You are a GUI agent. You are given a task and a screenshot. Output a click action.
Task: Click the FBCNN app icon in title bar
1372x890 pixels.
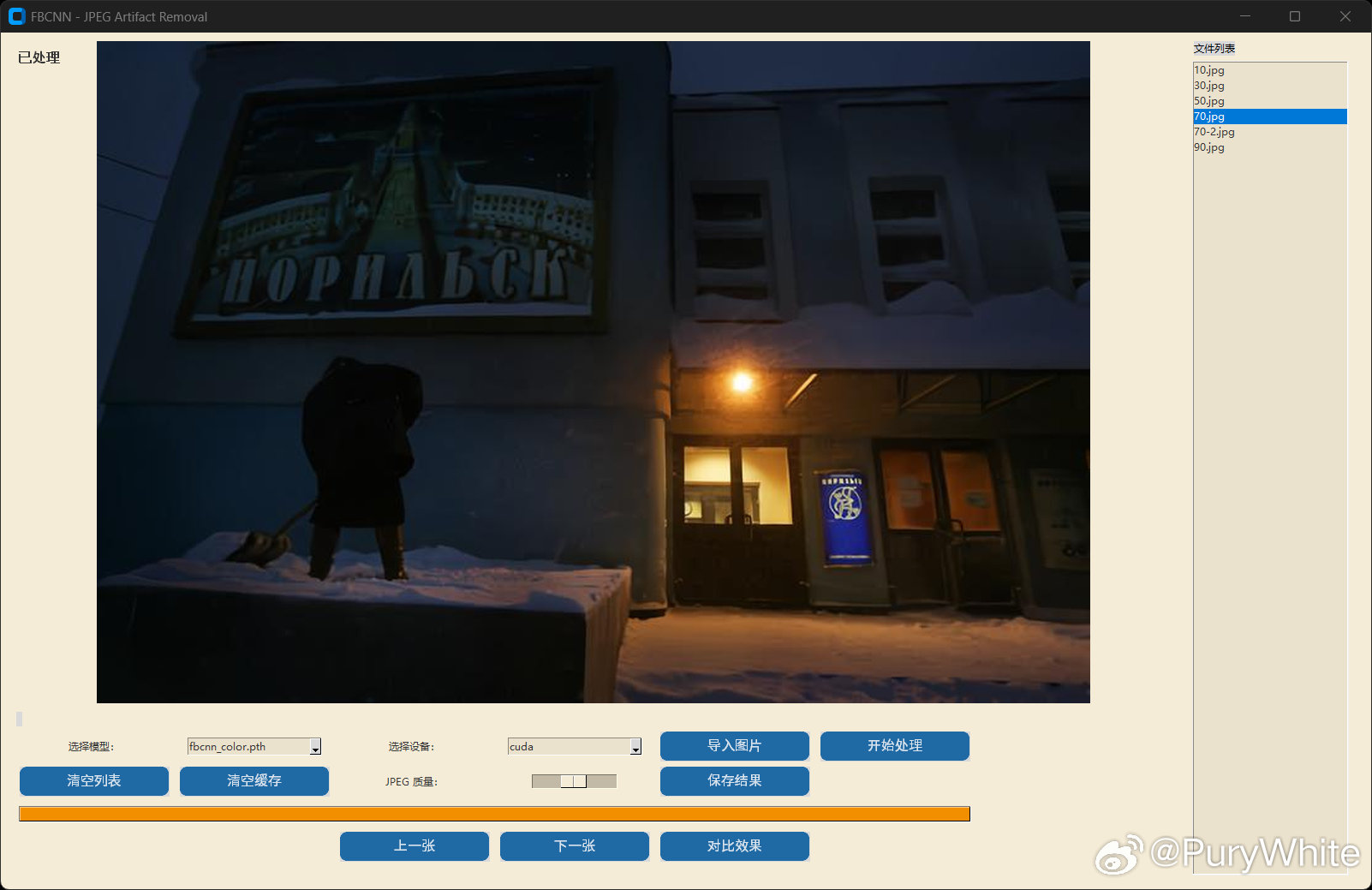[16, 16]
